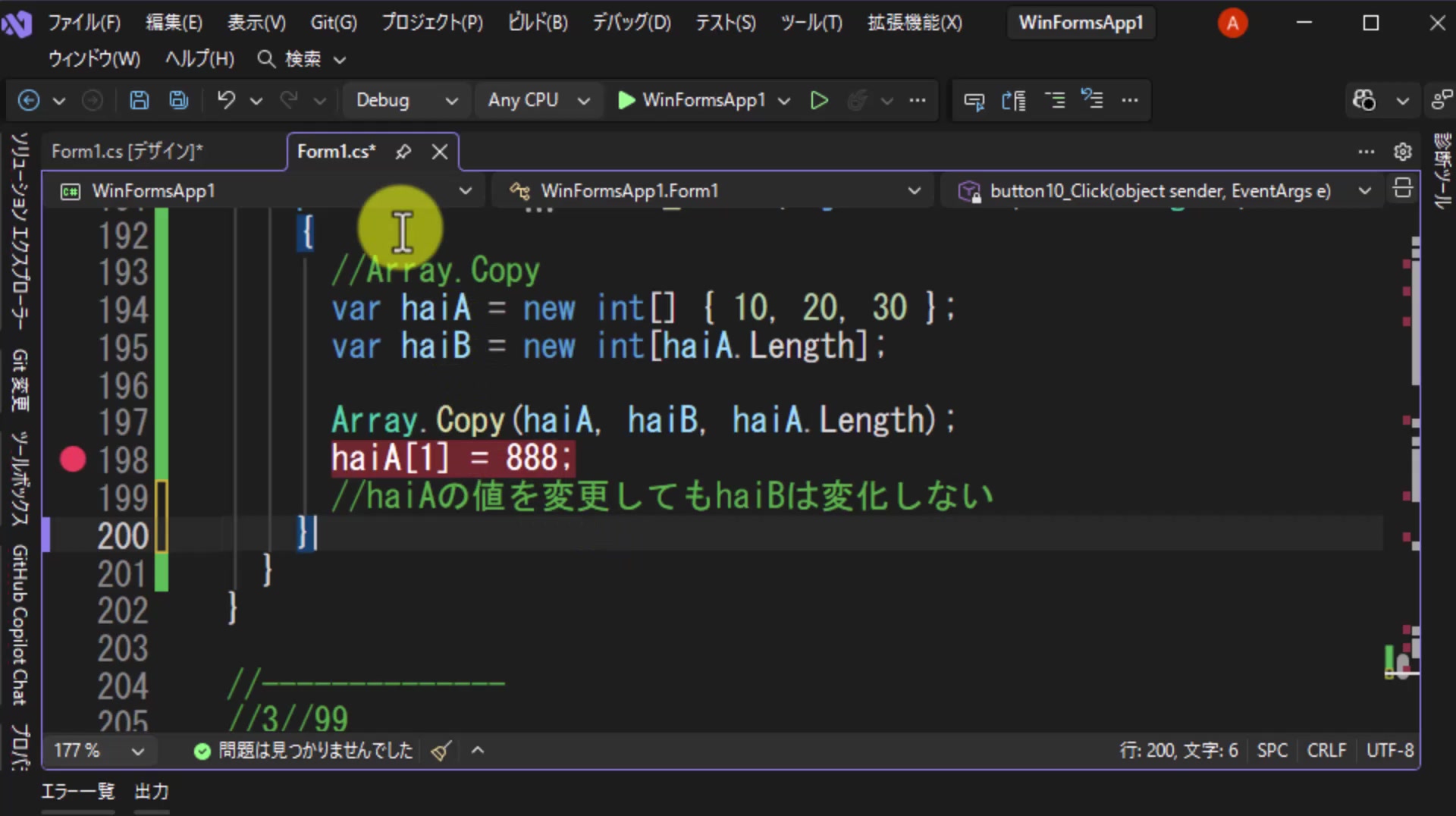Open the GitHub Copilot icon in the toolbar
The height and width of the screenshot is (816, 1456).
click(x=1364, y=100)
